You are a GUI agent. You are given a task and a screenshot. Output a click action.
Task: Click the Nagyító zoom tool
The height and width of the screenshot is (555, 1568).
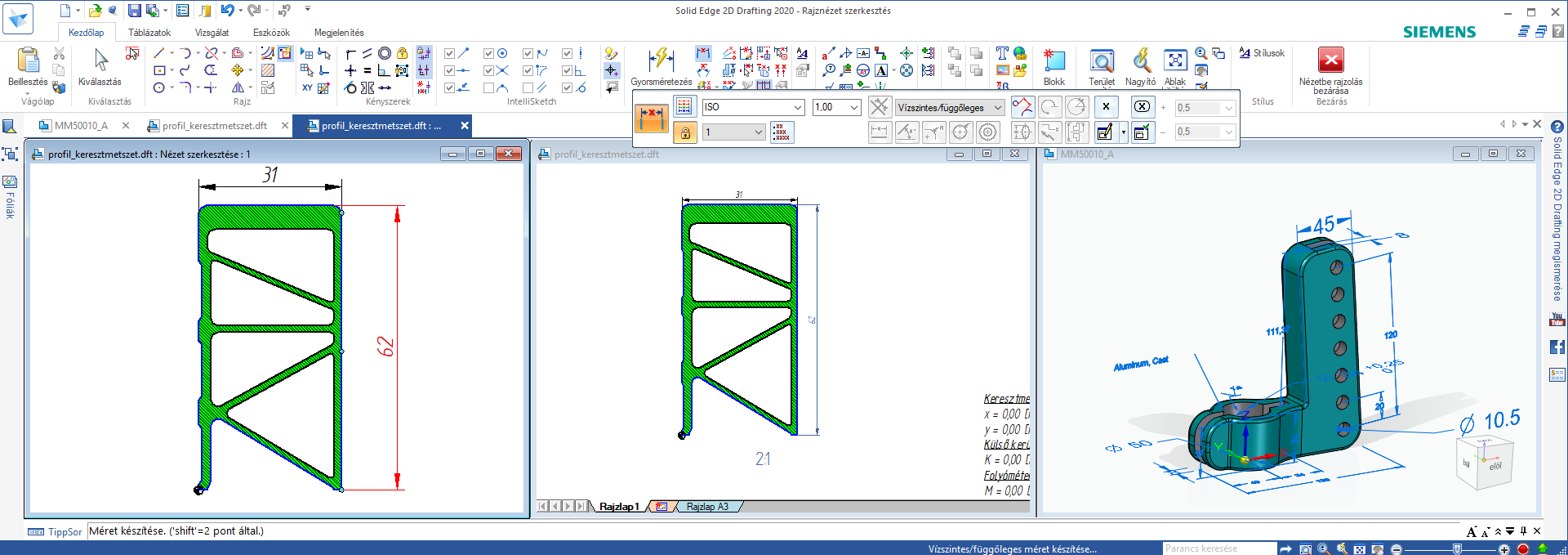click(1140, 67)
